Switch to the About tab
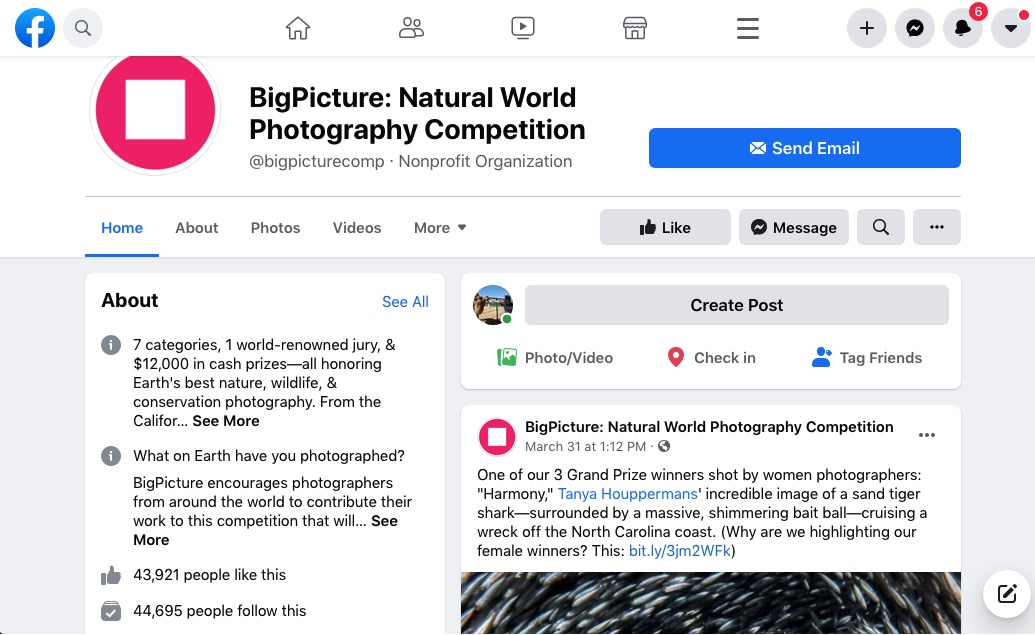 tap(197, 228)
